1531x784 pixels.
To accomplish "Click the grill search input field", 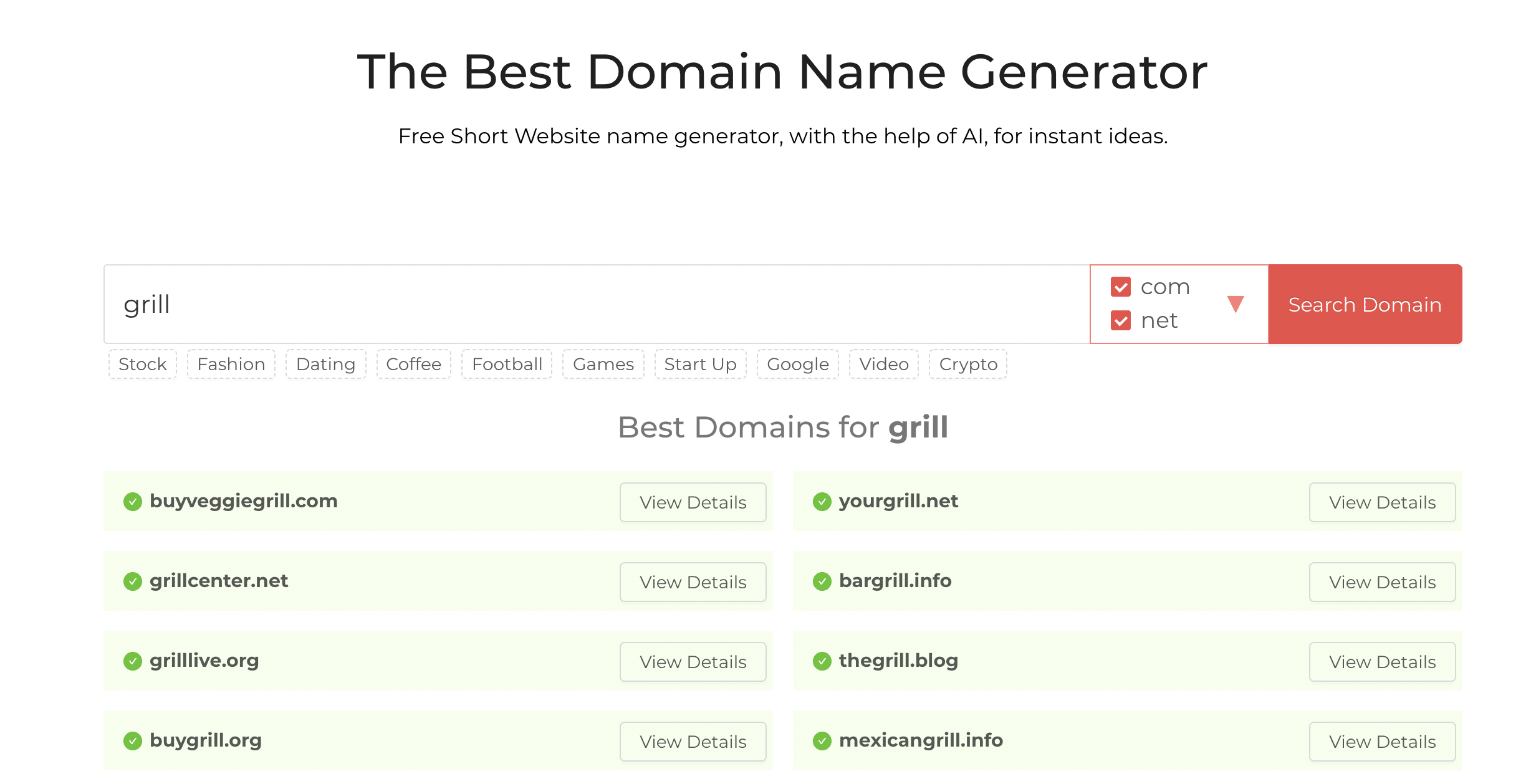I will (597, 304).
